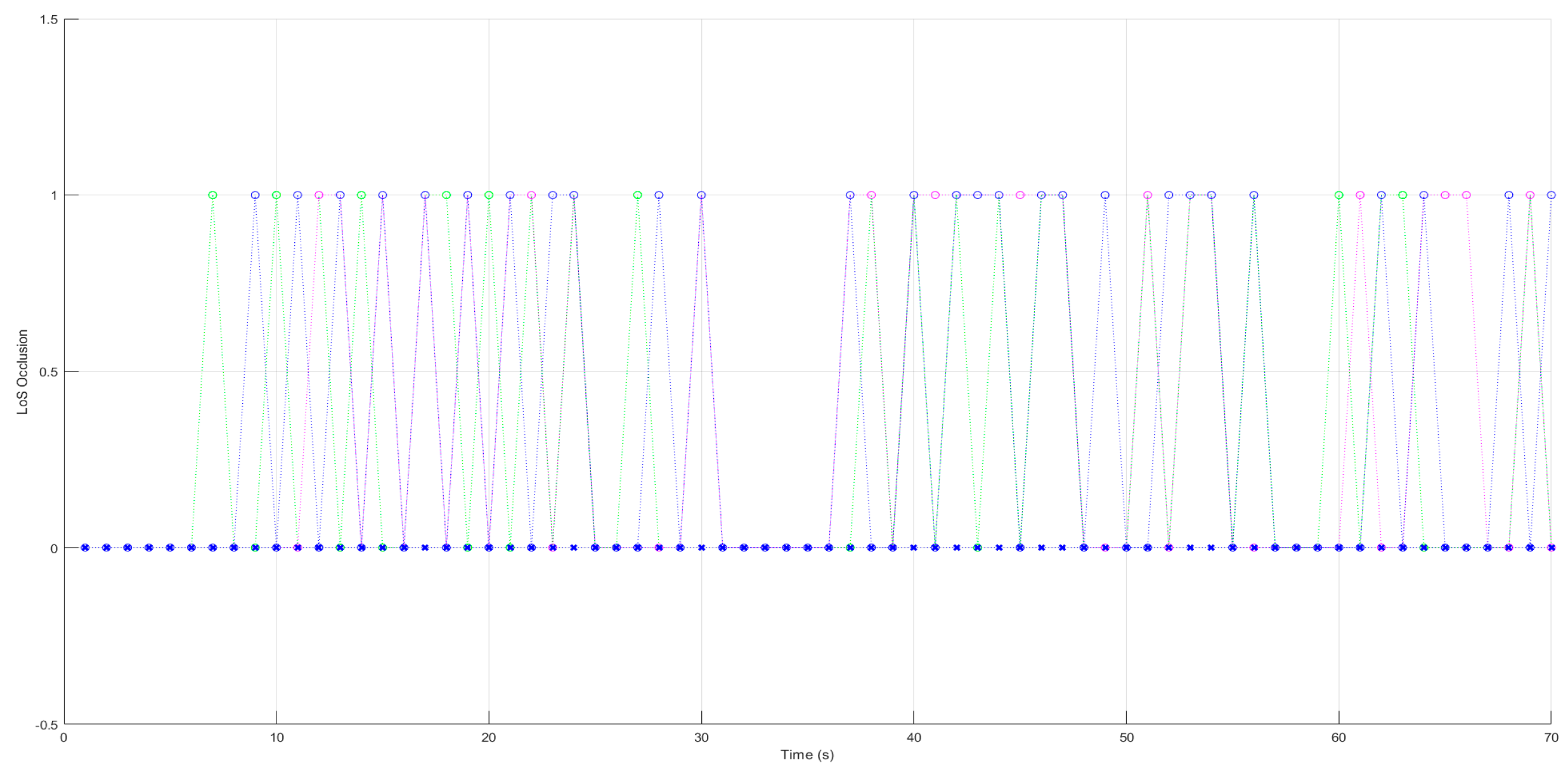Pick the blue cross marker at time 1, value 0
Viewport: 1568px width, 779px height.
coord(85,548)
